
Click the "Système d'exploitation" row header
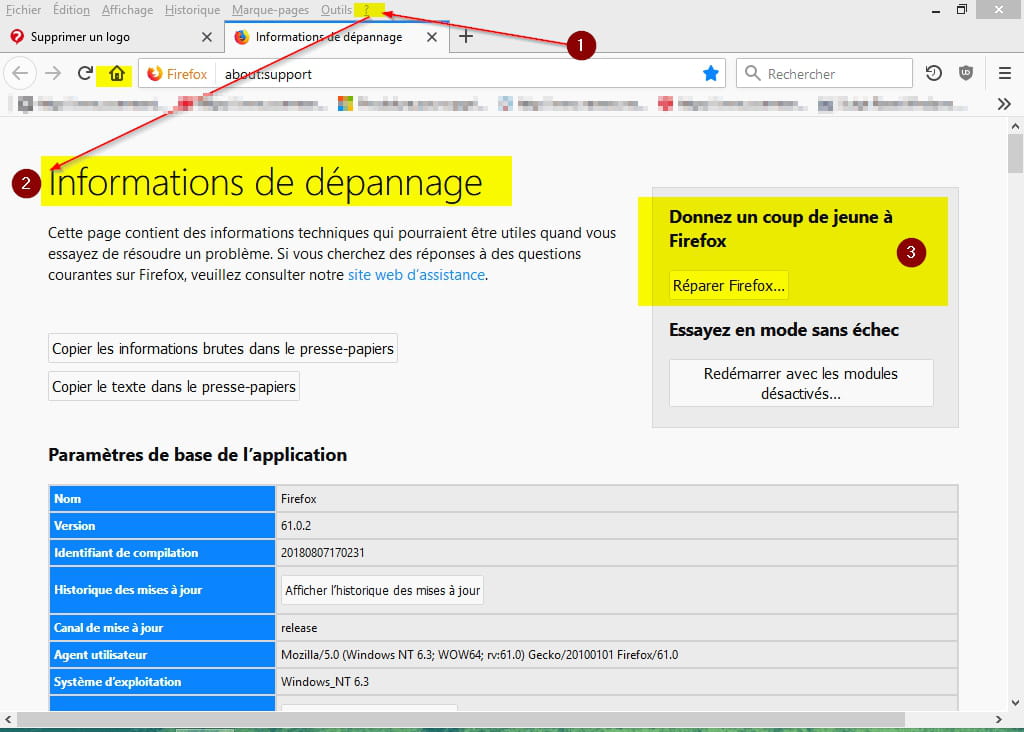coord(162,682)
